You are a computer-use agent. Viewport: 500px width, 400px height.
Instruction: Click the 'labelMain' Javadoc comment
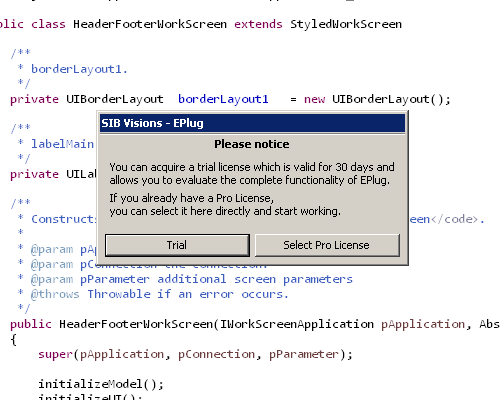(x=62, y=144)
